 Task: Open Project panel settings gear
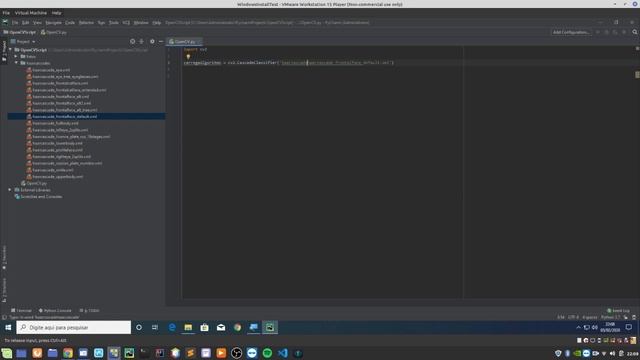tap(152, 41)
